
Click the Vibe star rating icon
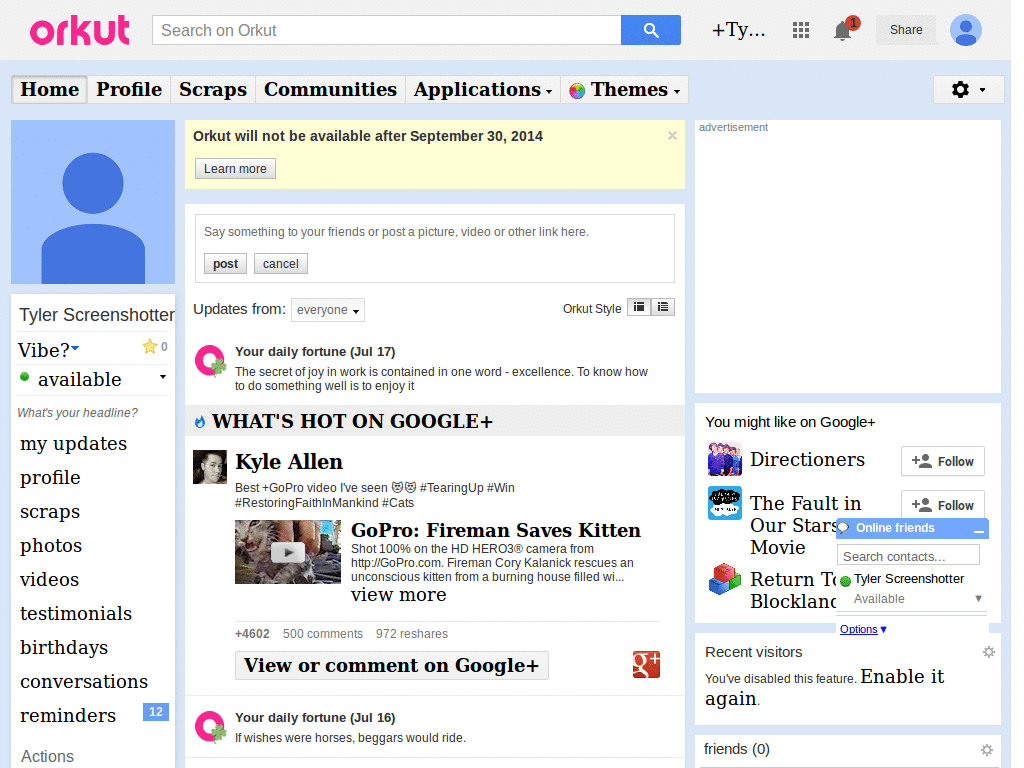pos(150,346)
